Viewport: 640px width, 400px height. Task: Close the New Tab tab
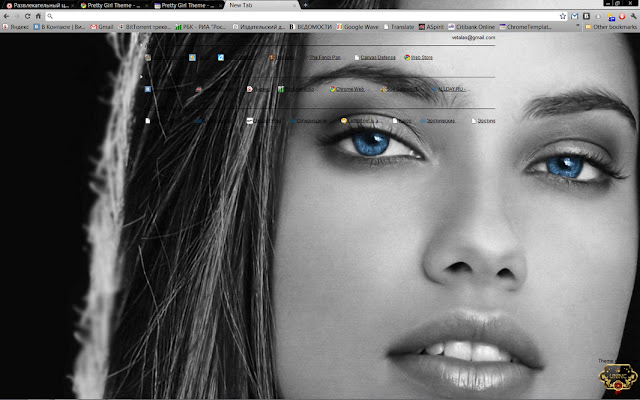tap(294, 6)
